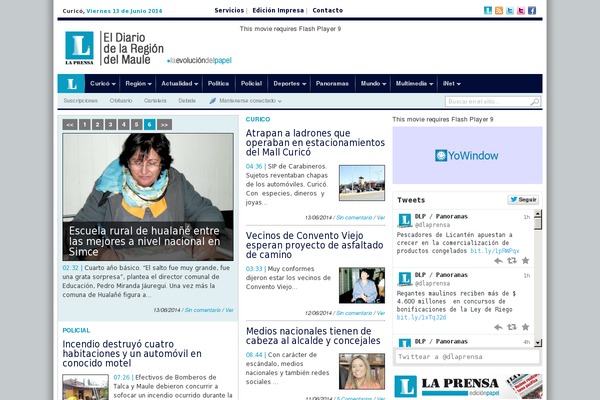600x400 pixels.
Task: Go to previous slide with << button
Action: [x=70, y=124]
